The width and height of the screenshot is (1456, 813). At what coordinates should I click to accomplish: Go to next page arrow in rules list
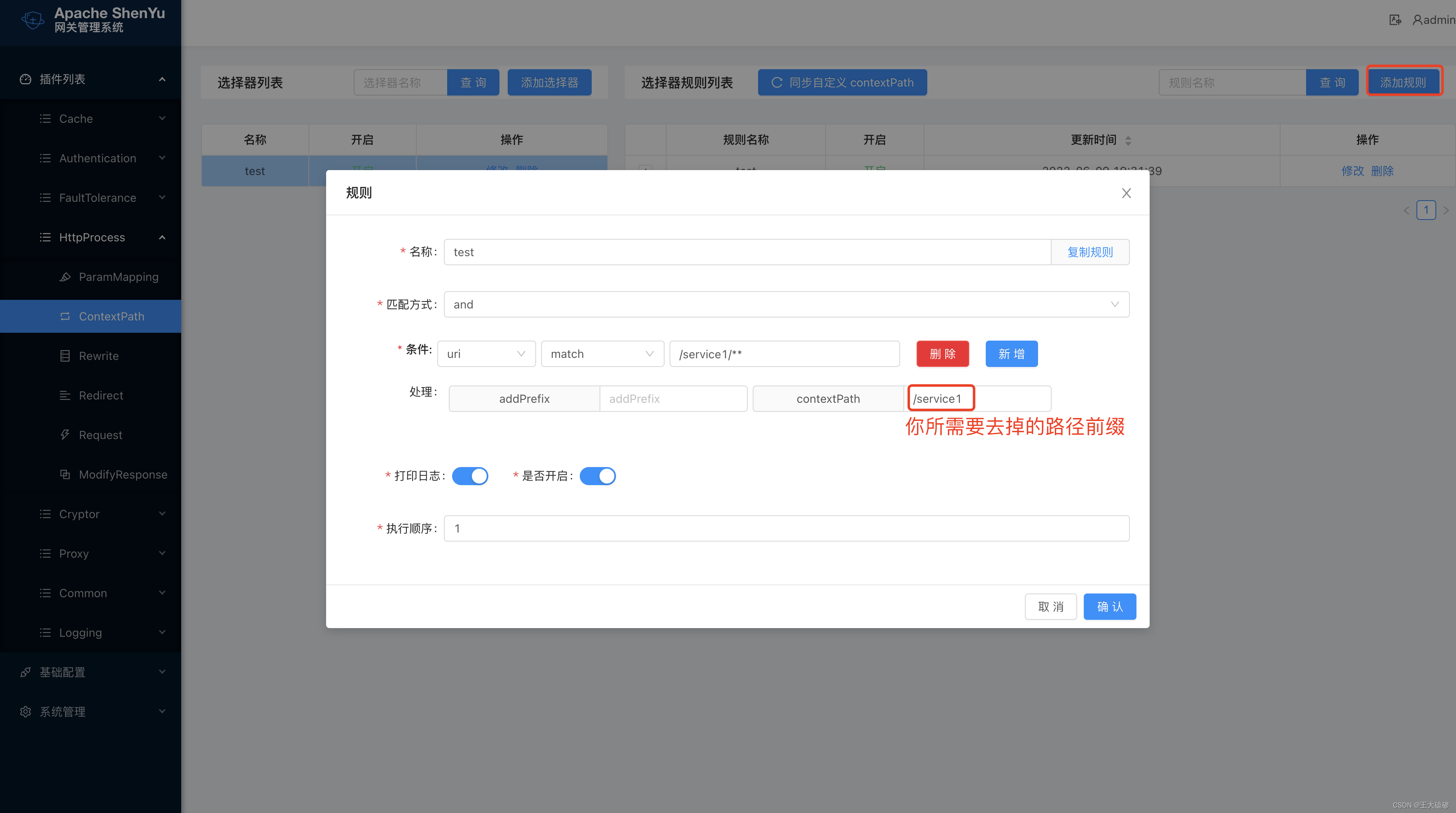1446,210
